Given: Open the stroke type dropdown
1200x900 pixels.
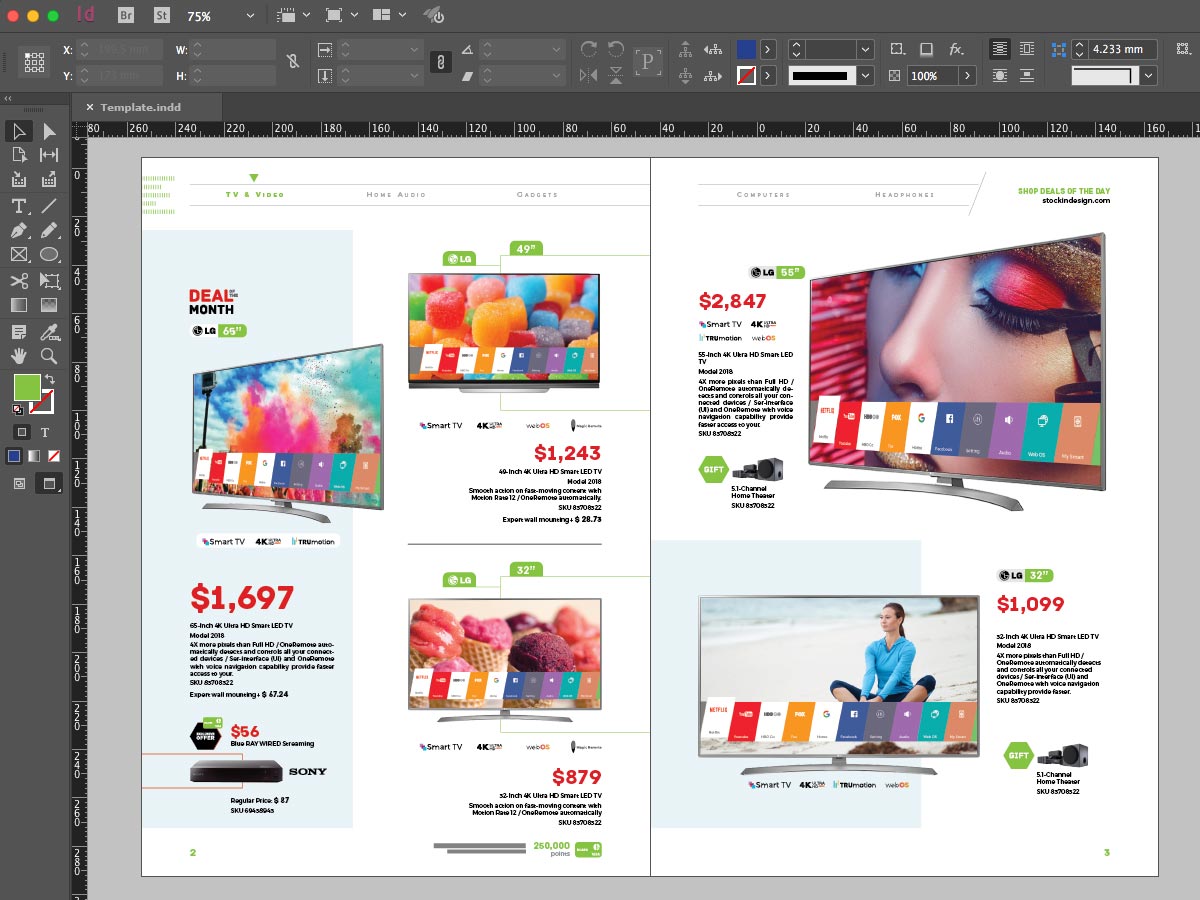Looking at the screenshot, I should (x=865, y=75).
